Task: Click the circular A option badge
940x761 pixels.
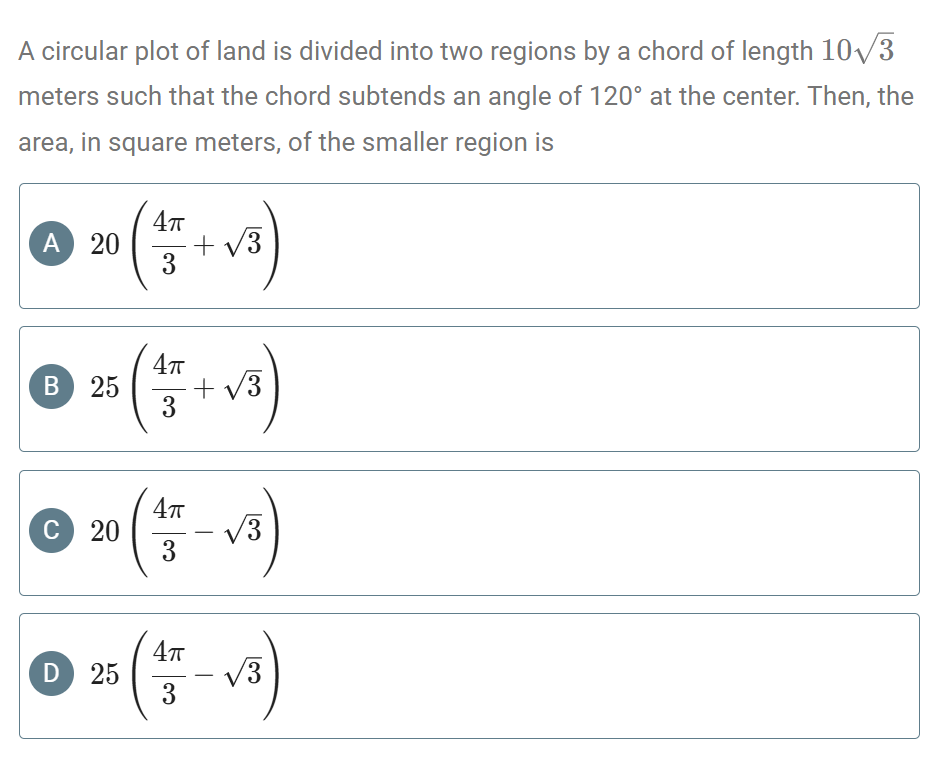Action: click(50, 244)
